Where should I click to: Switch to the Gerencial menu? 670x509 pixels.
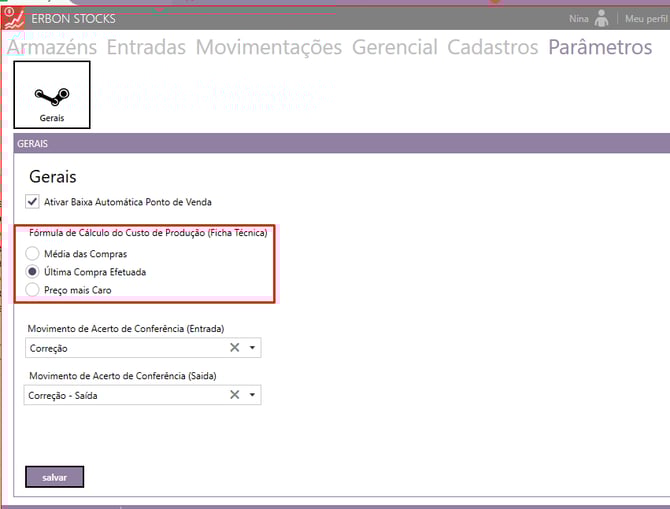[394, 47]
